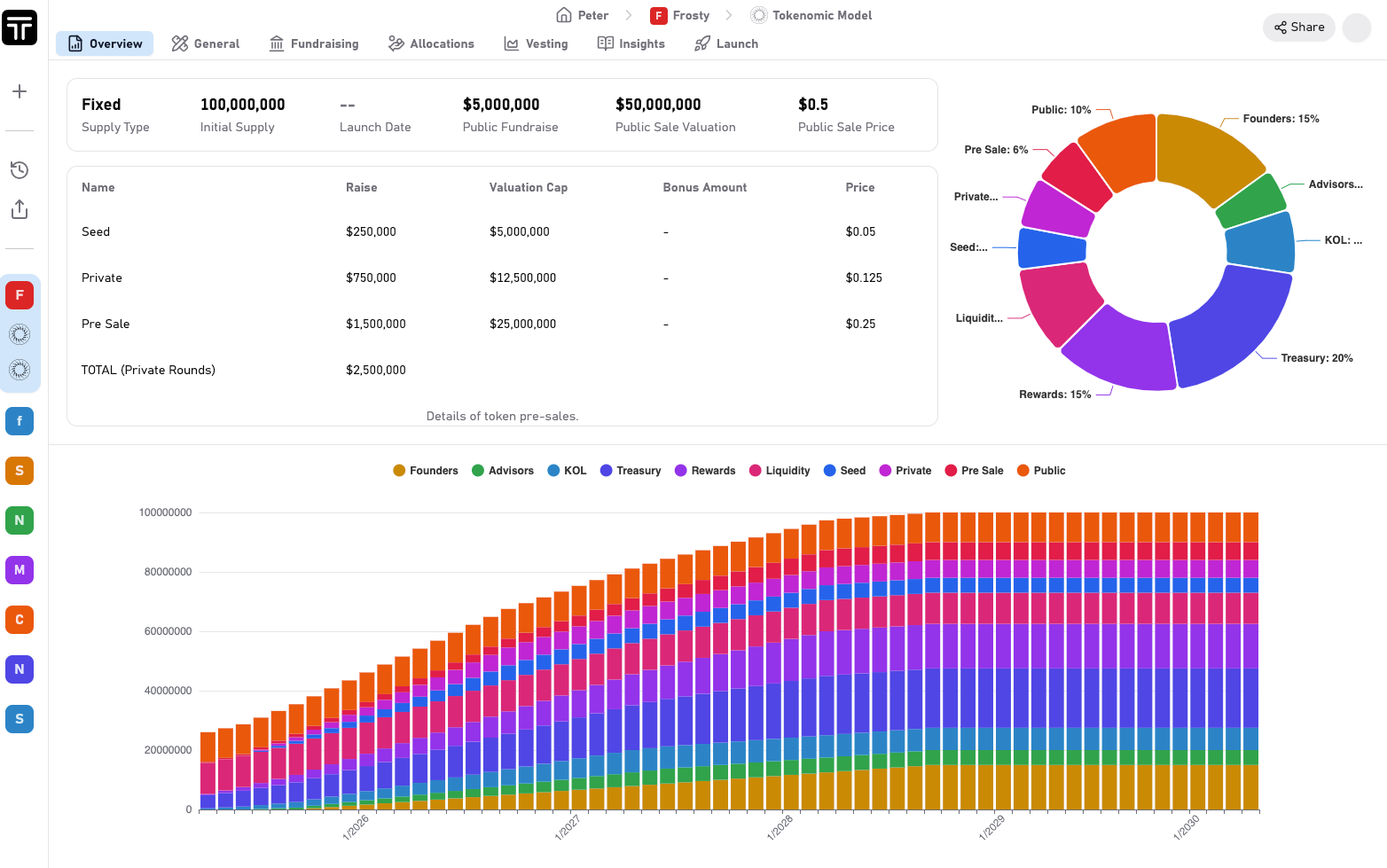The image size is (1387, 868).
Task: Toggle Founders series in chart legend
Action: click(x=426, y=471)
